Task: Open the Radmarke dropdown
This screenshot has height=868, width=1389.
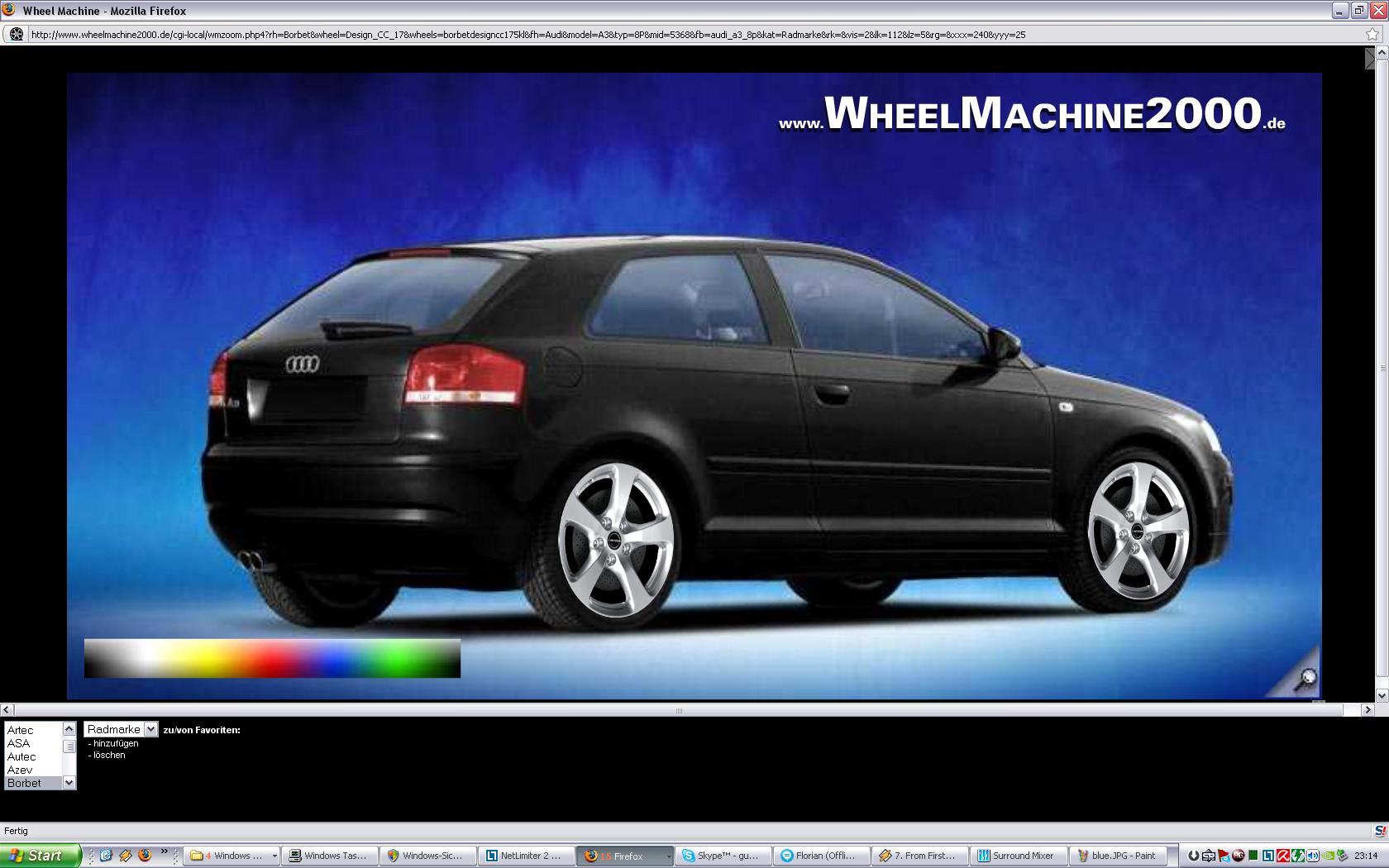Action: 121,729
